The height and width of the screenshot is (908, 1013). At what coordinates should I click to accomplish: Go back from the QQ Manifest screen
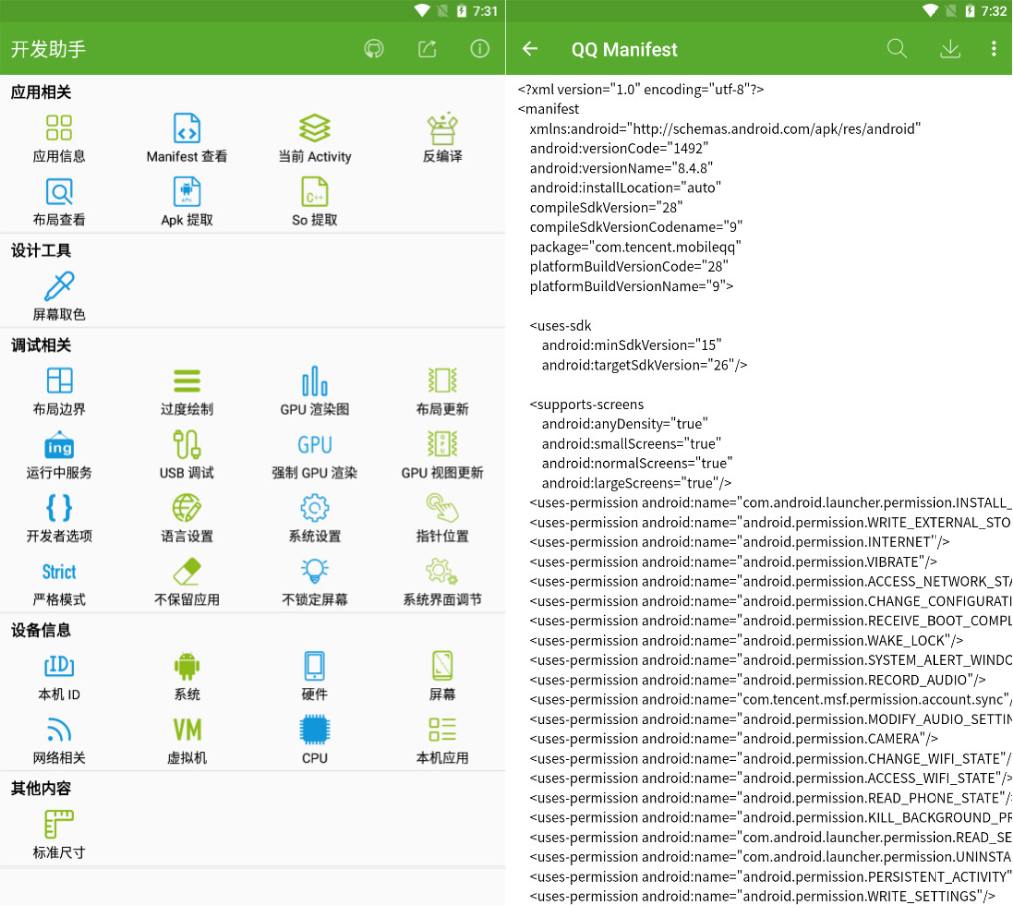pos(530,48)
